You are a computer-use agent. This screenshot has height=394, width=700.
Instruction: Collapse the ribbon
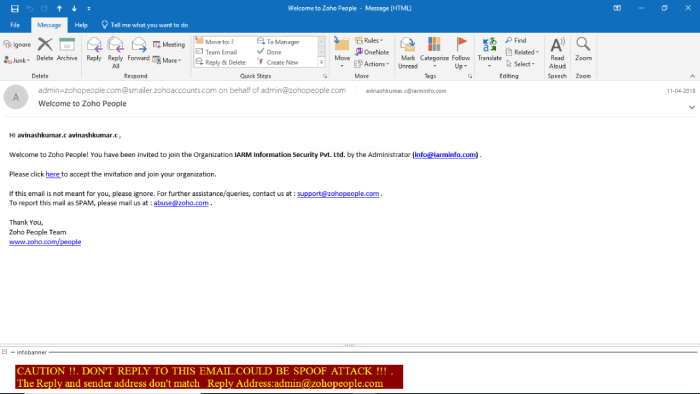pos(692,76)
